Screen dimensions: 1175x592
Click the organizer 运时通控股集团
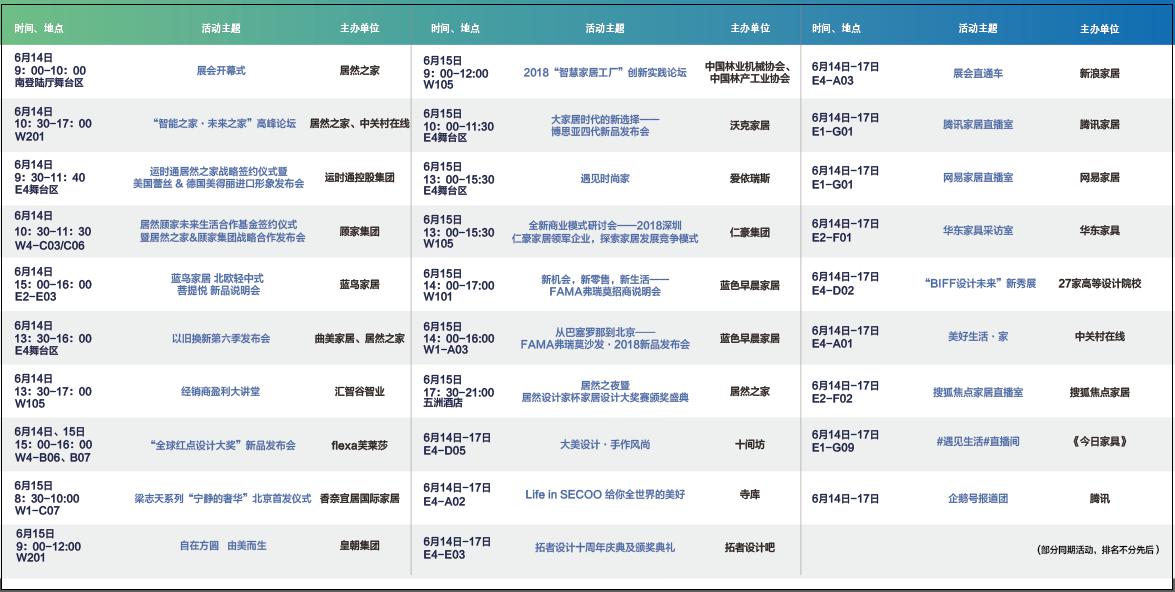click(x=360, y=178)
